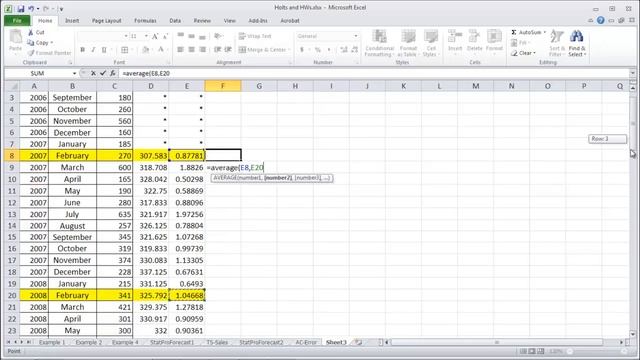The width and height of the screenshot is (640, 360).
Task: Open the Name Box dropdown arrow
Action: [74, 73]
